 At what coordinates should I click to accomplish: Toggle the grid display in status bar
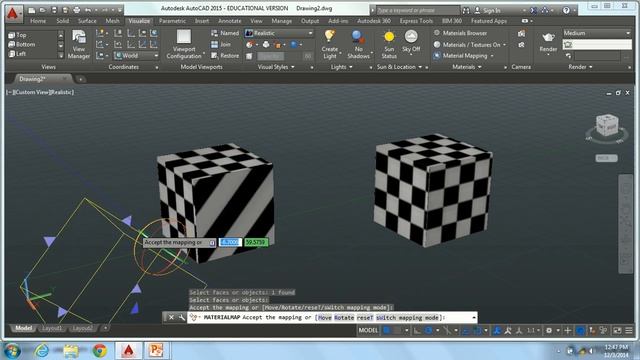coord(386,330)
